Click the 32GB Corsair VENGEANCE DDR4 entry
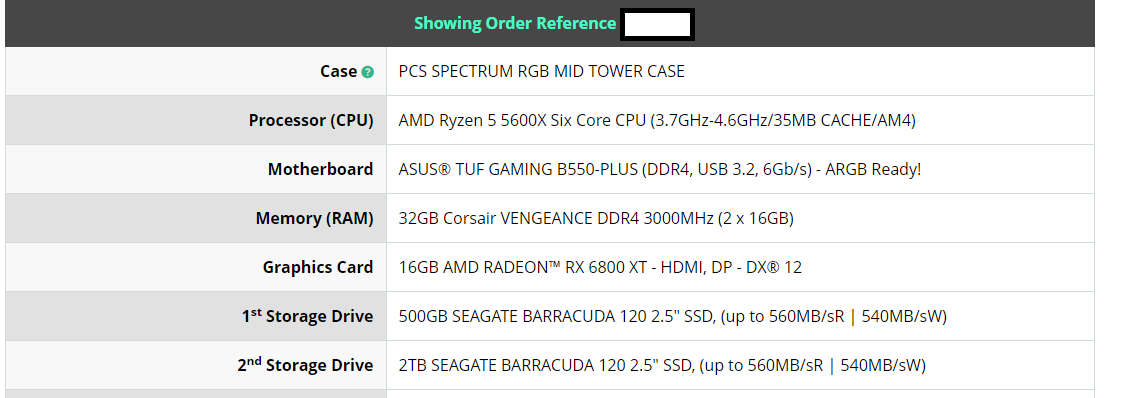Image resolution: width=1134 pixels, height=398 pixels. [x=596, y=219]
